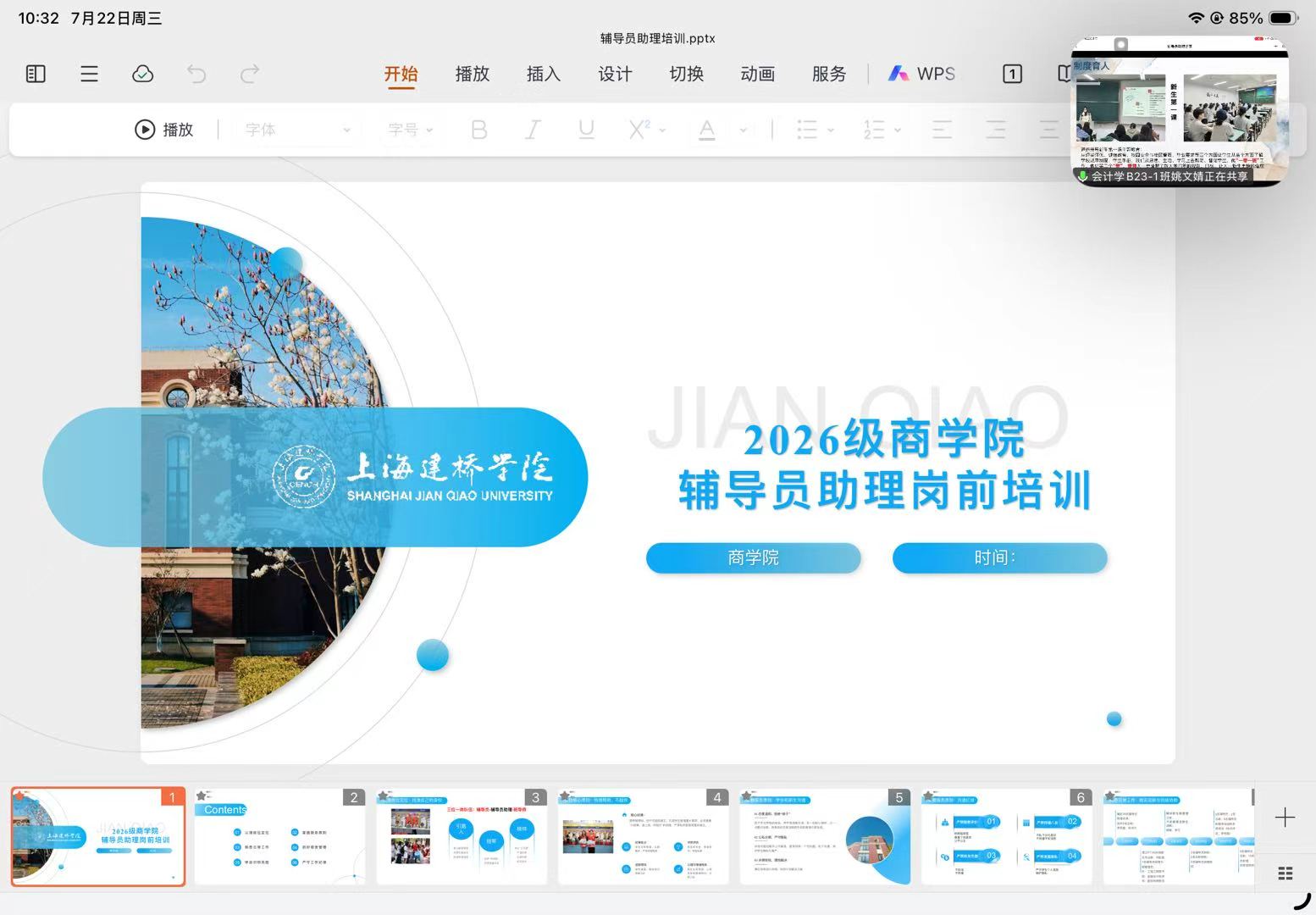Screen dimensions: 1316x915
Task: Select the slide title 辅导员助理岗前培训
Action: (x=885, y=491)
